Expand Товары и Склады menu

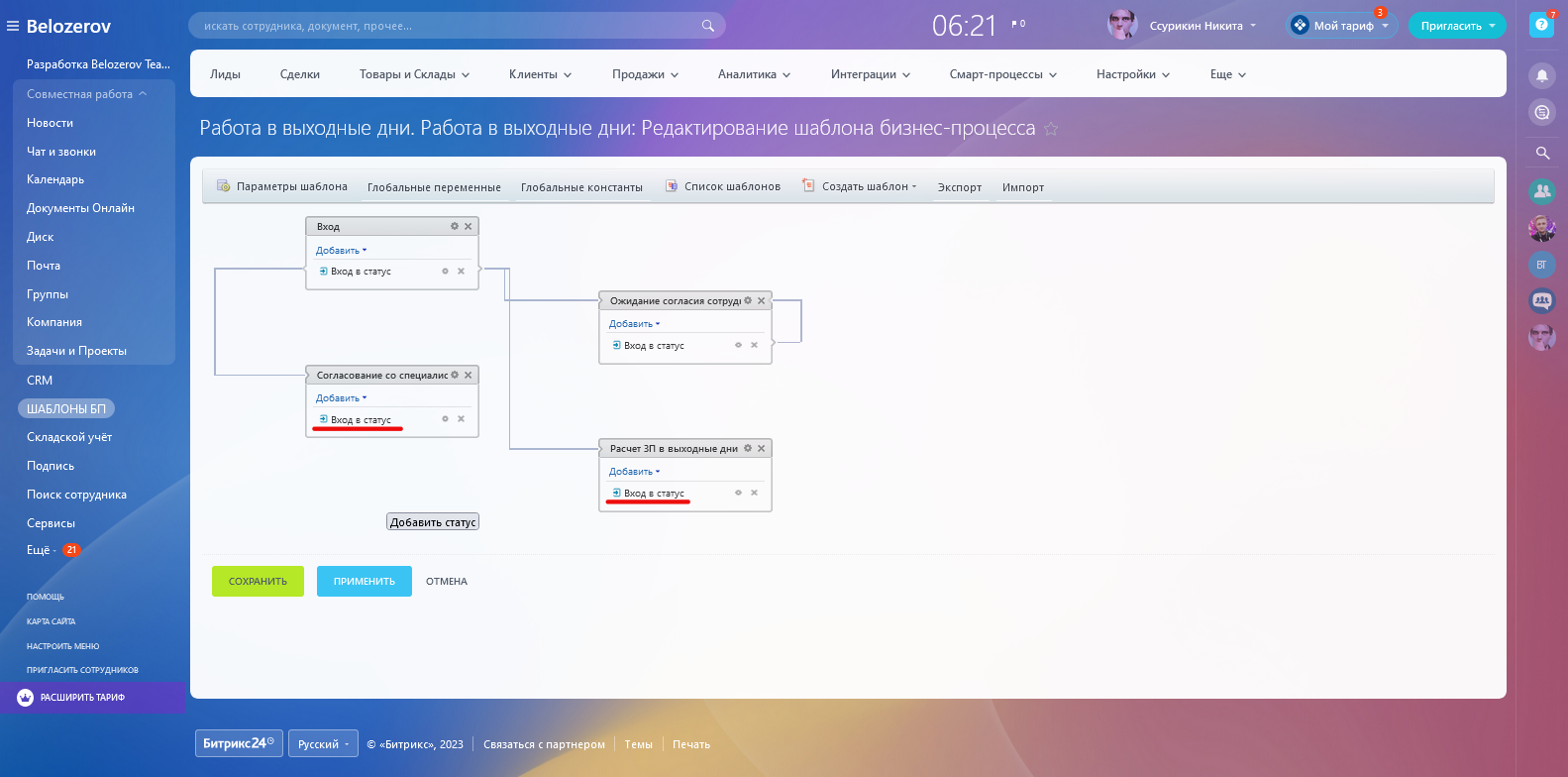(x=414, y=74)
